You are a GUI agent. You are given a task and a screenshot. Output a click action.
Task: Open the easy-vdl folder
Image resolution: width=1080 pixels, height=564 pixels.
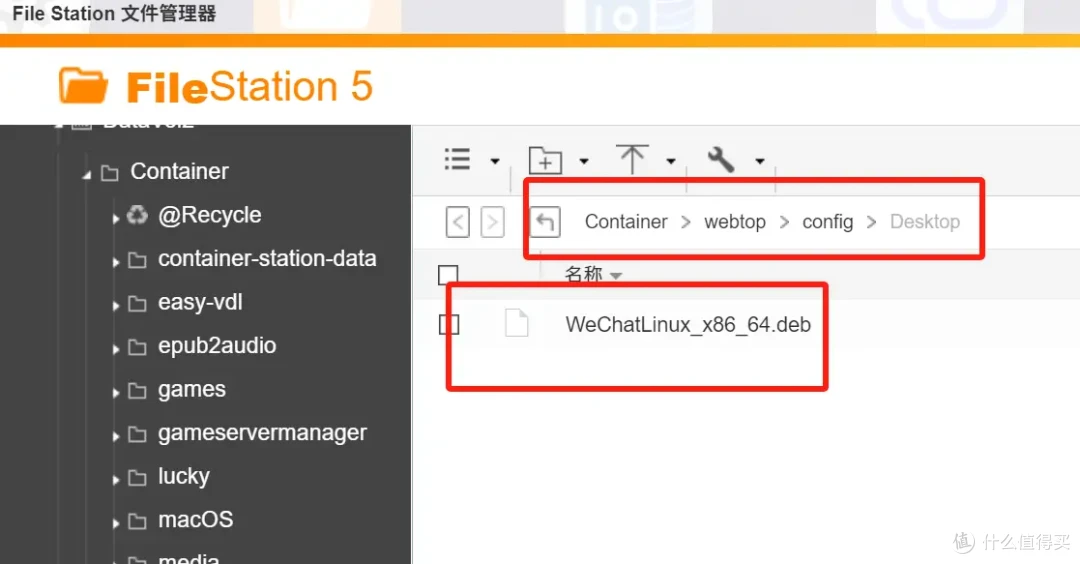(200, 302)
